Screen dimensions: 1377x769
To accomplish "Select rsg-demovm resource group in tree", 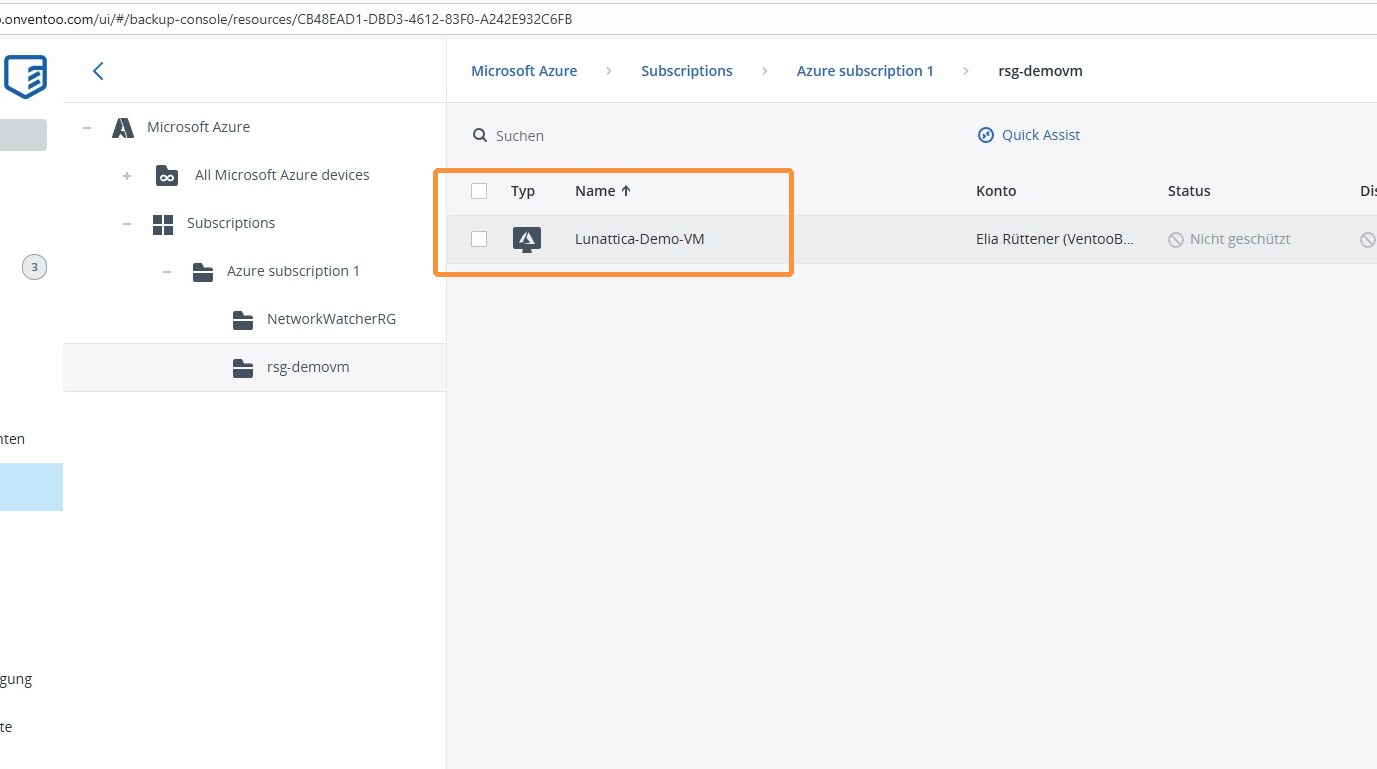I will pos(308,367).
